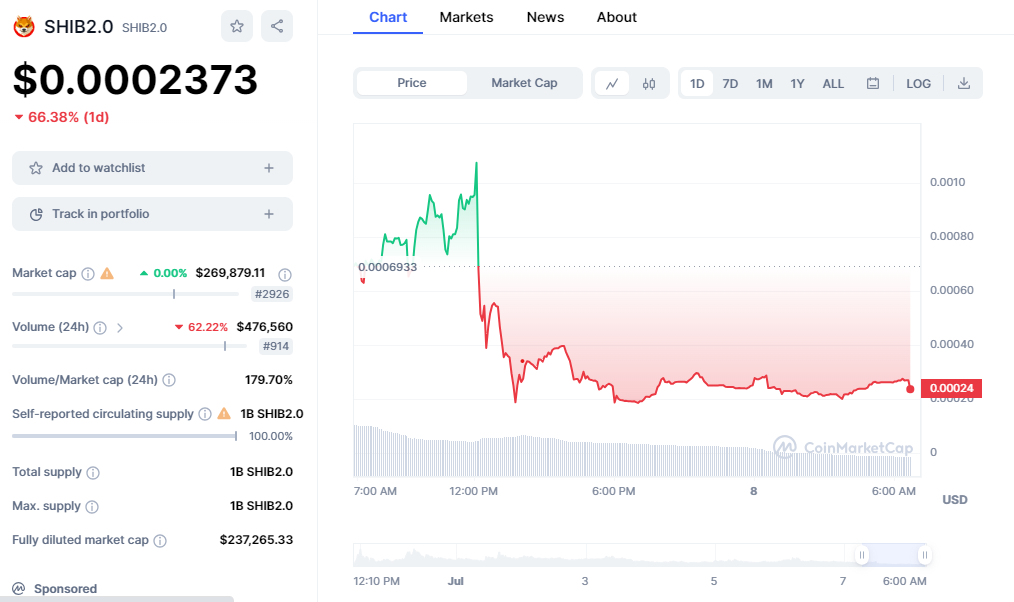This screenshot has width=1014, height=602.
Task: Open Max. supply info icon
Action: tap(92, 507)
